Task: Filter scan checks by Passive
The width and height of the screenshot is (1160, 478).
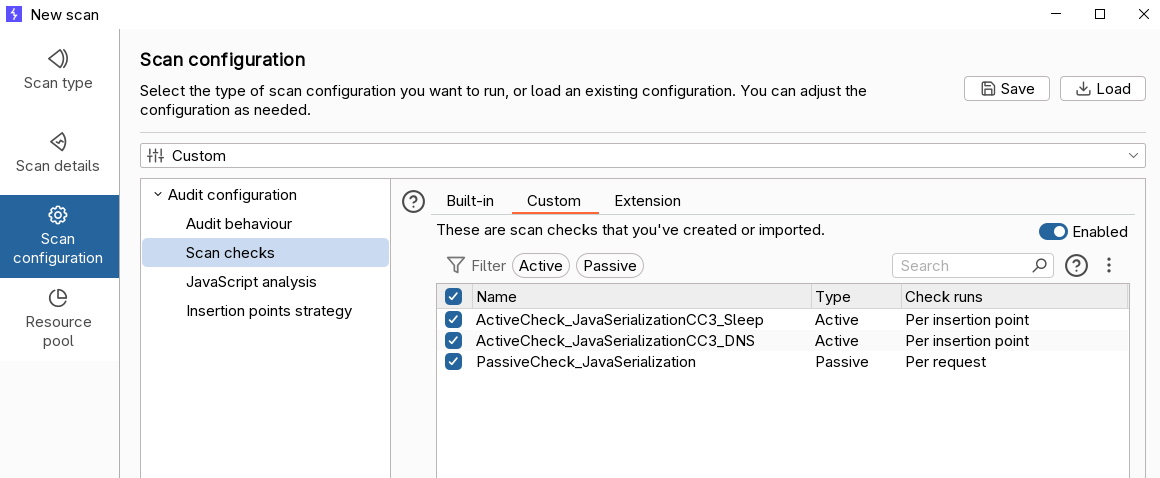Action: (610, 266)
